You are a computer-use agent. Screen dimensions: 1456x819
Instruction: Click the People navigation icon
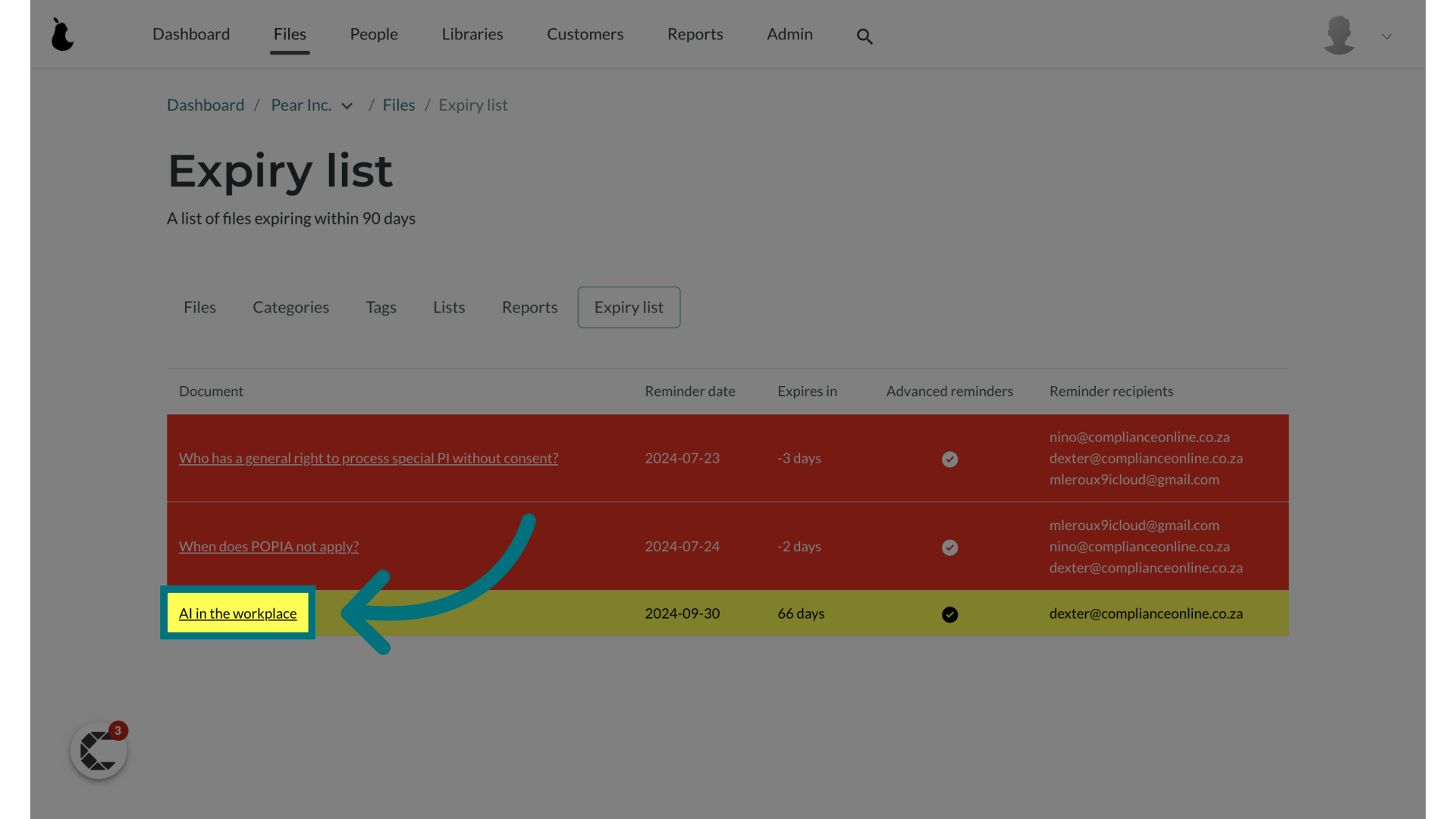374,34
